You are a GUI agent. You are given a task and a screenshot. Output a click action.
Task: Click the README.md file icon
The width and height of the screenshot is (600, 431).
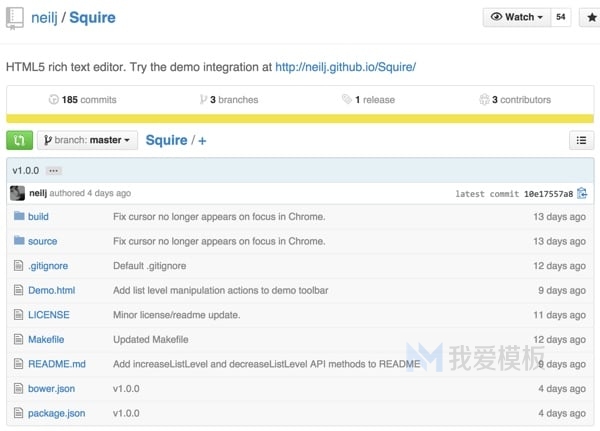click(18, 363)
